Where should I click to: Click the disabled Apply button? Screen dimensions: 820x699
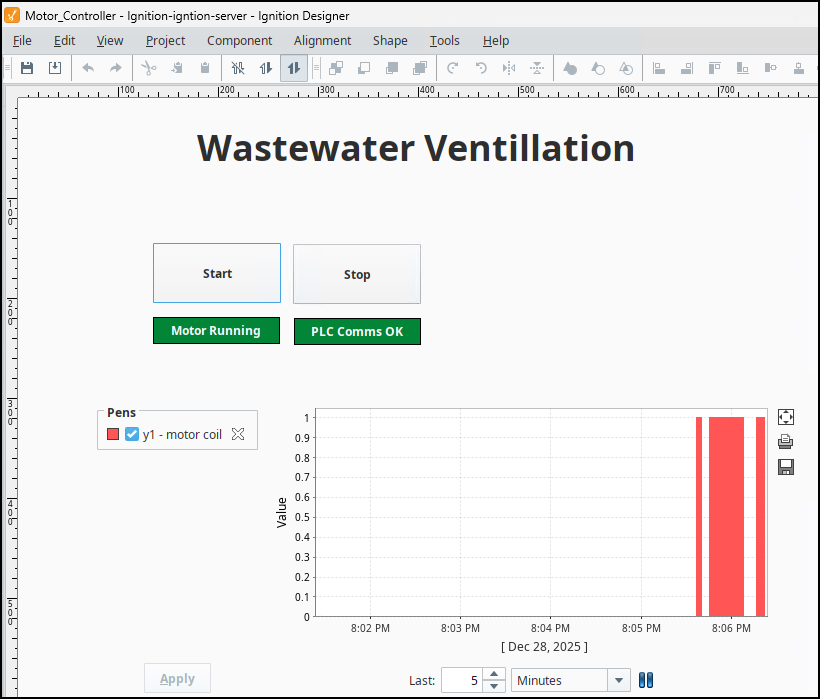coord(177,679)
